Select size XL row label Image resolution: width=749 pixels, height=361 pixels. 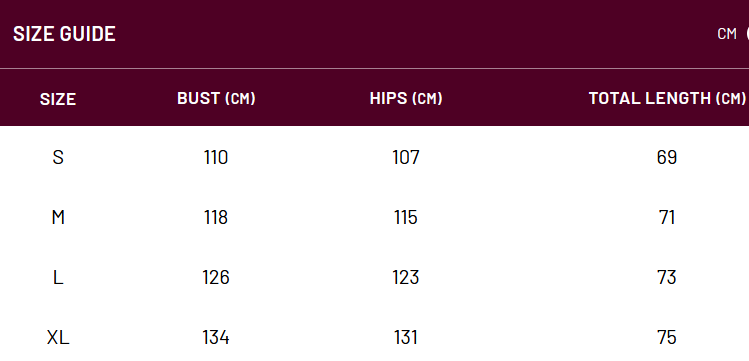58,338
